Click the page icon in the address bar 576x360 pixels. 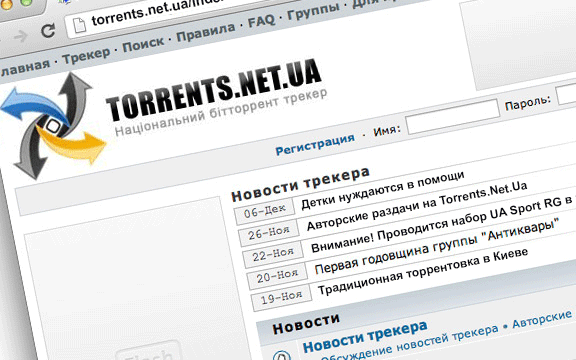(79, 26)
